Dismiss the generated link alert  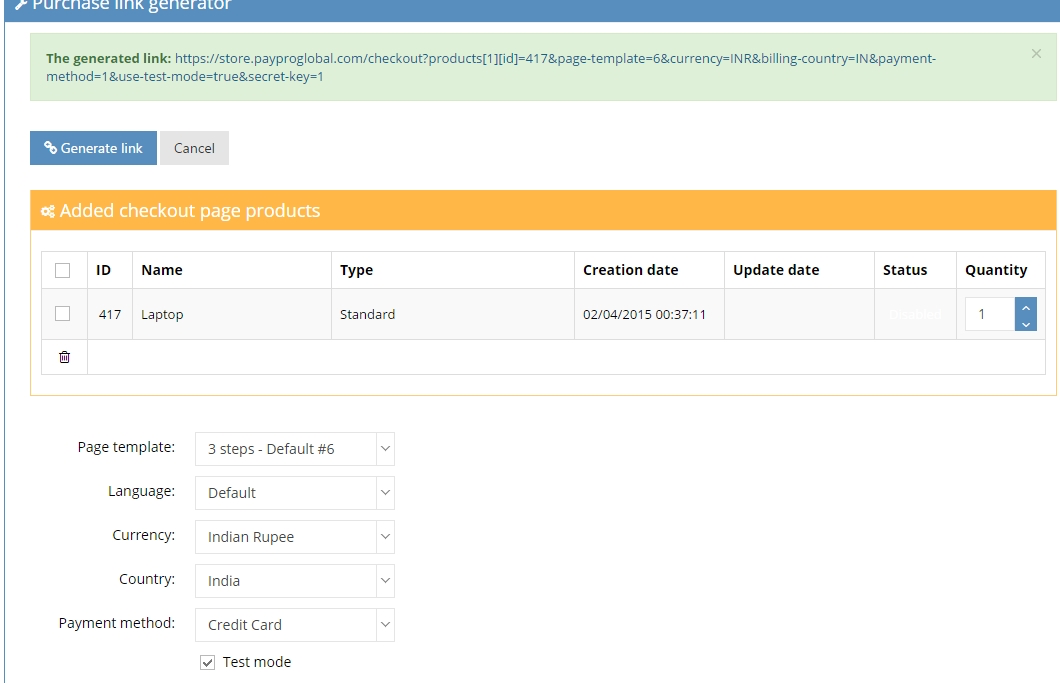point(1036,53)
